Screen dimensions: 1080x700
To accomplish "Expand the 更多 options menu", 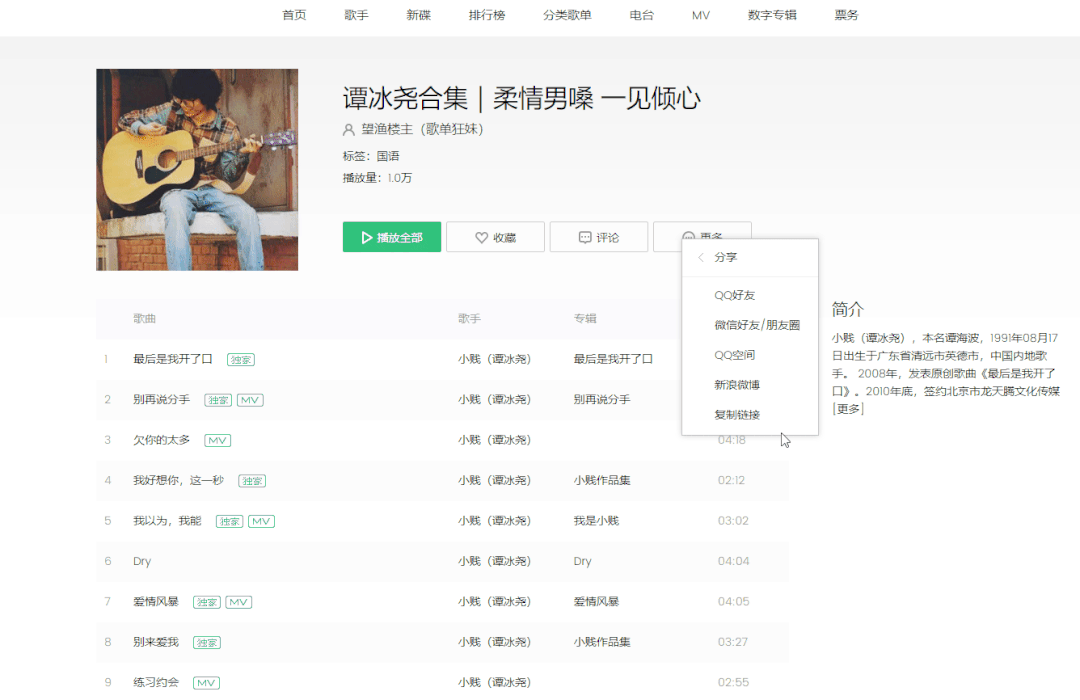I will [x=702, y=237].
